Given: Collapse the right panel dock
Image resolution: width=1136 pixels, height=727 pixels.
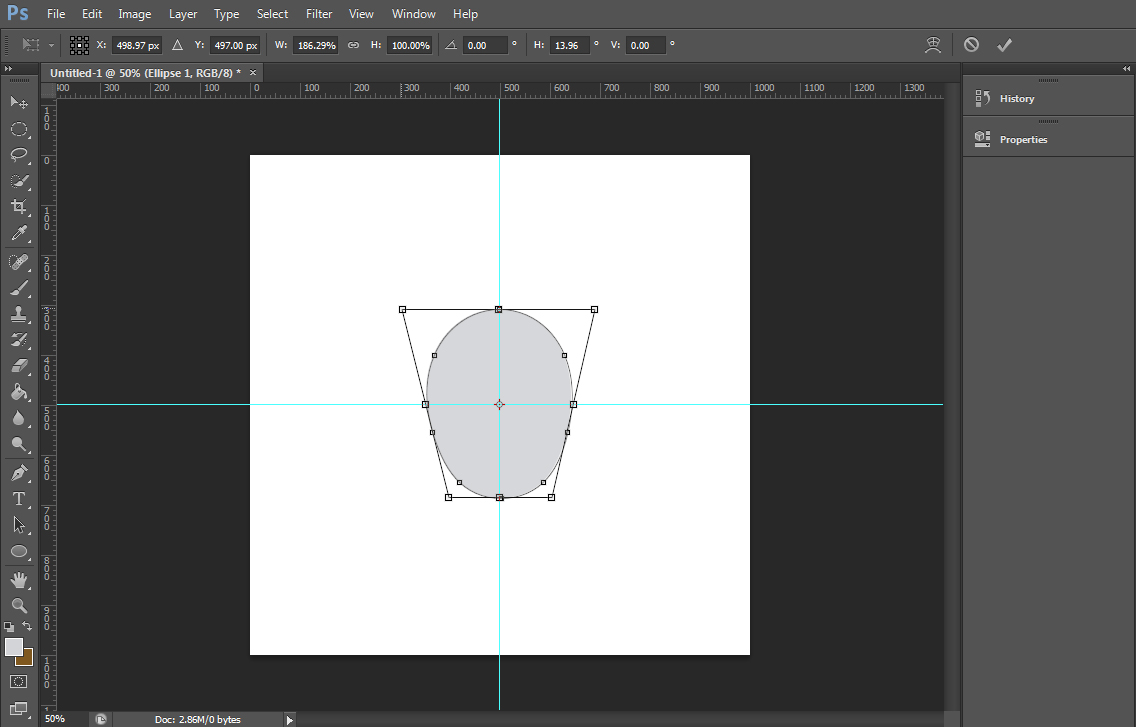Looking at the screenshot, I should pos(1127,68).
